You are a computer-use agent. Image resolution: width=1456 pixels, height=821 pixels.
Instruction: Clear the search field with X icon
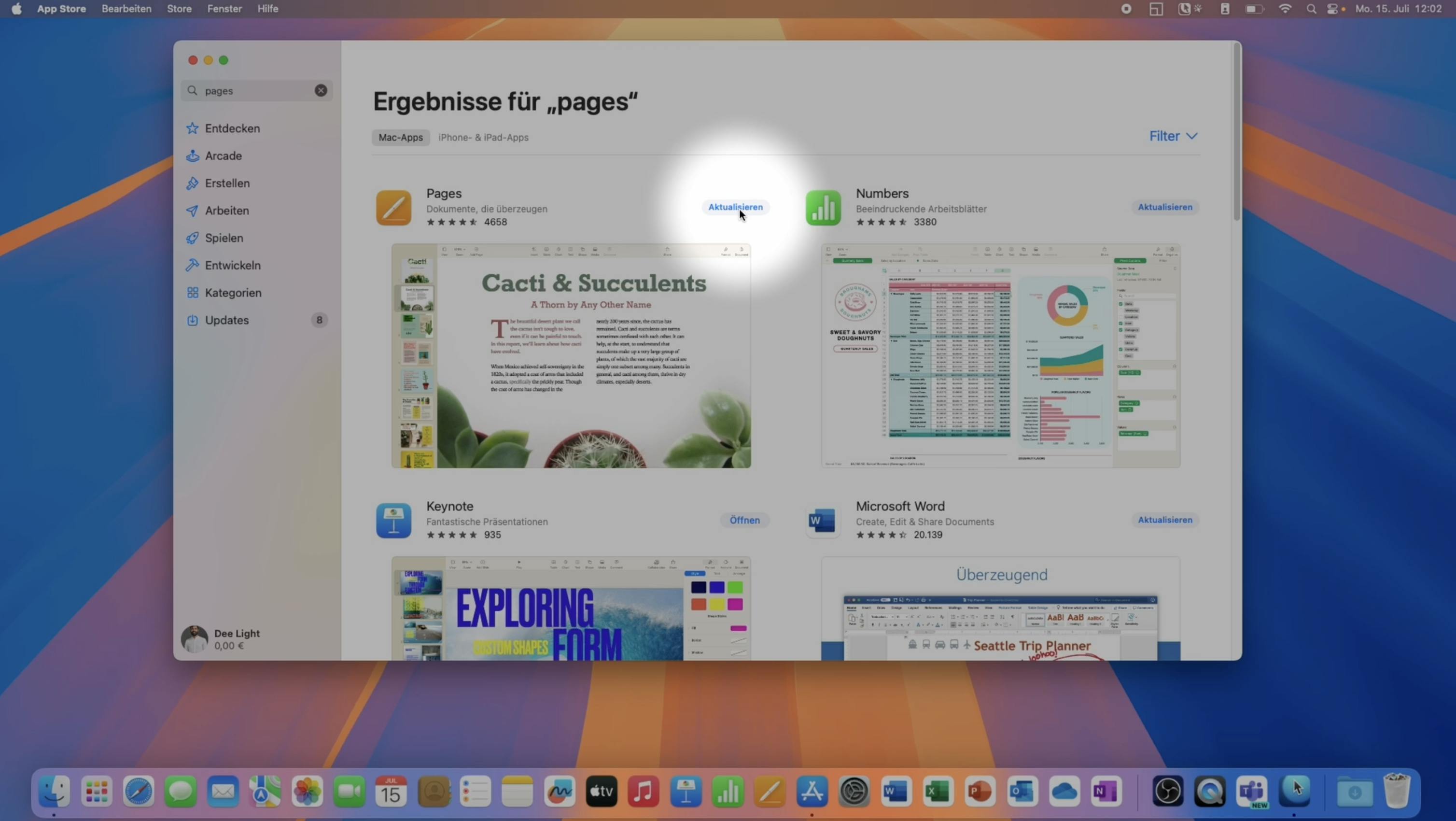click(x=321, y=90)
